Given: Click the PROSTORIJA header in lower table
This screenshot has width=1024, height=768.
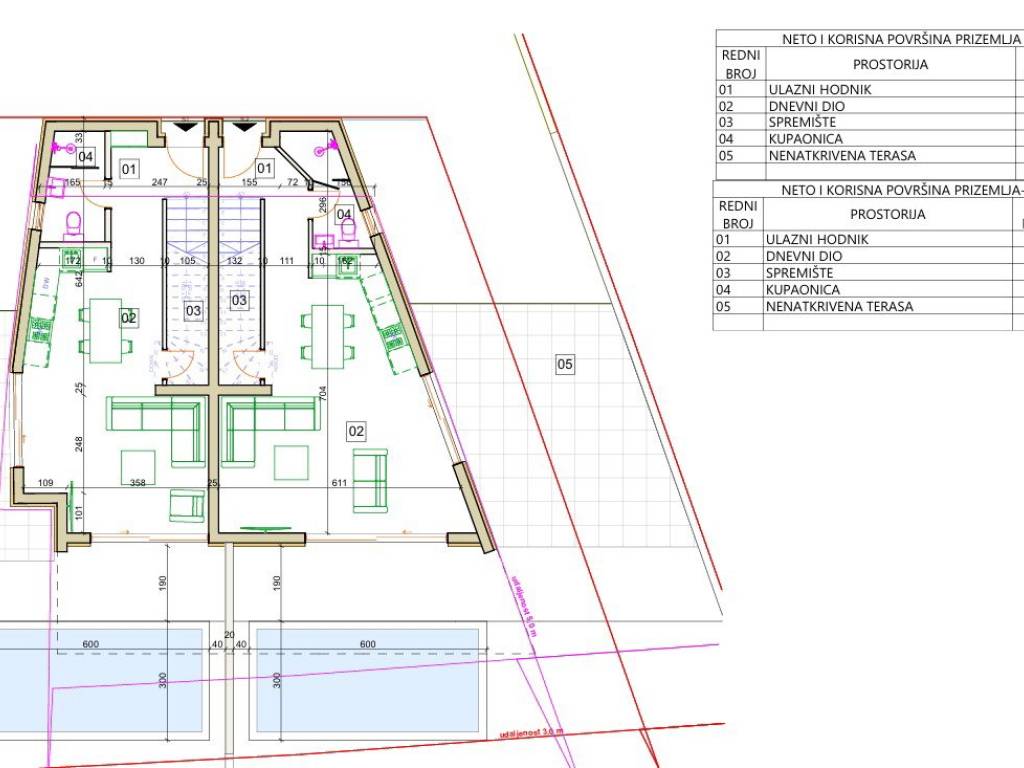Looking at the screenshot, I should click(x=888, y=214).
